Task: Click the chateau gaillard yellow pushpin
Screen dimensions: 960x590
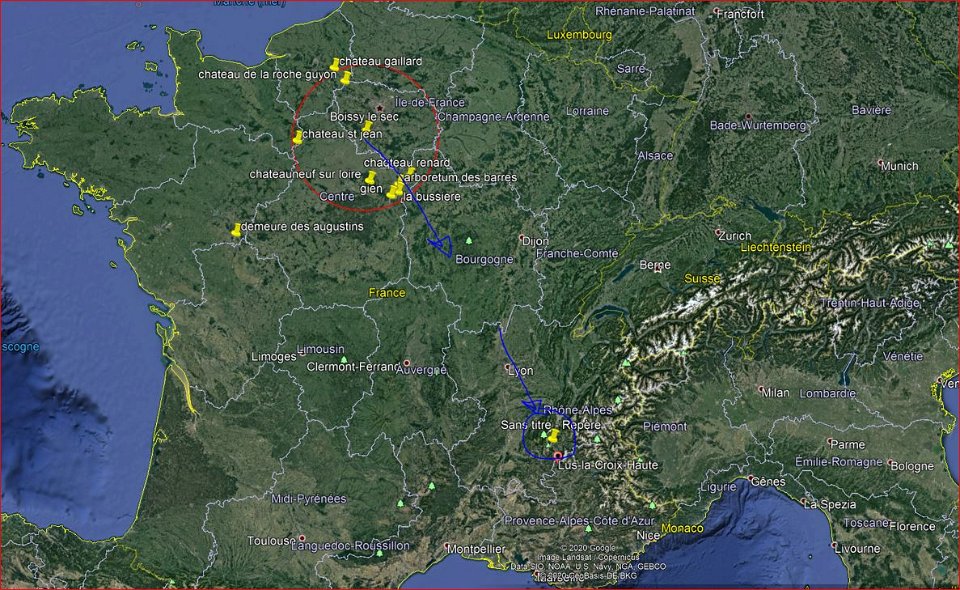Action: 335,65
